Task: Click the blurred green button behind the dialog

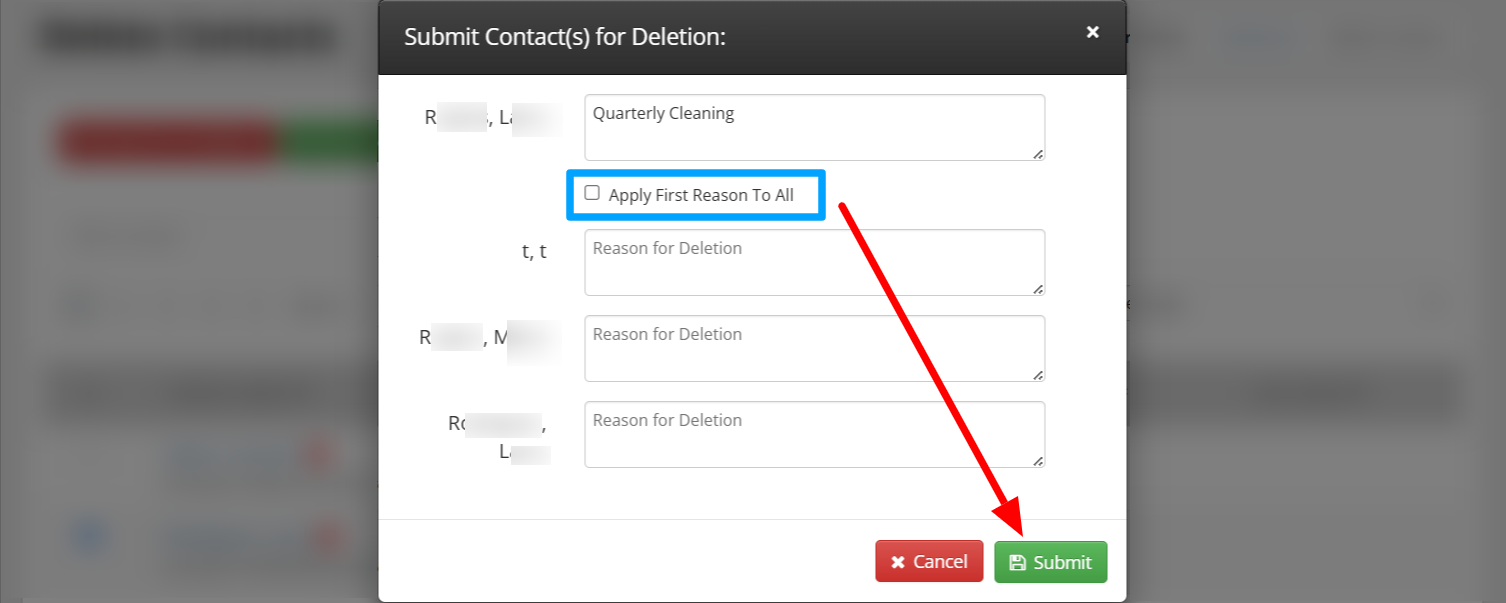Action: point(329,143)
